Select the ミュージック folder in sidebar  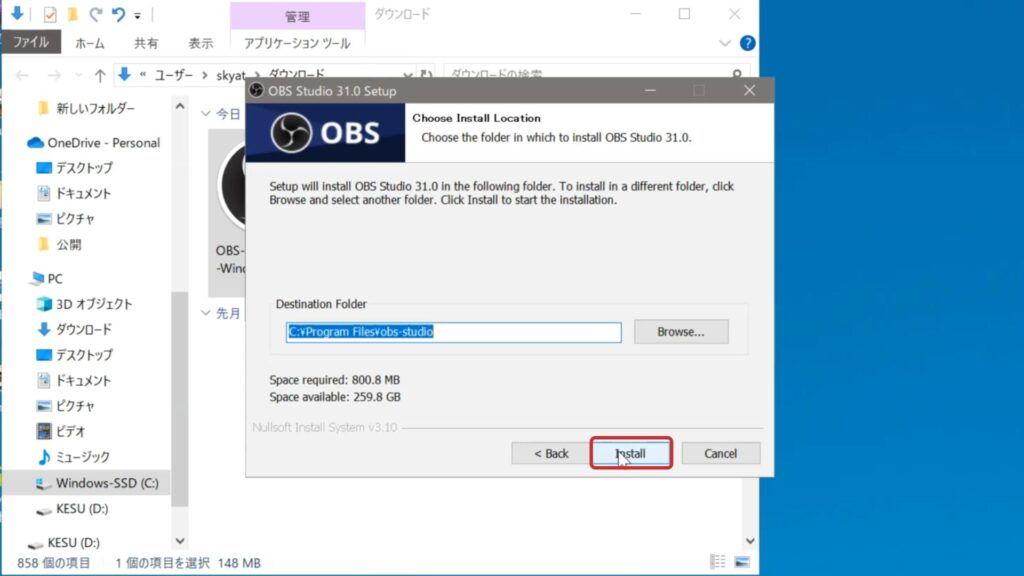click(x=82, y=457)
